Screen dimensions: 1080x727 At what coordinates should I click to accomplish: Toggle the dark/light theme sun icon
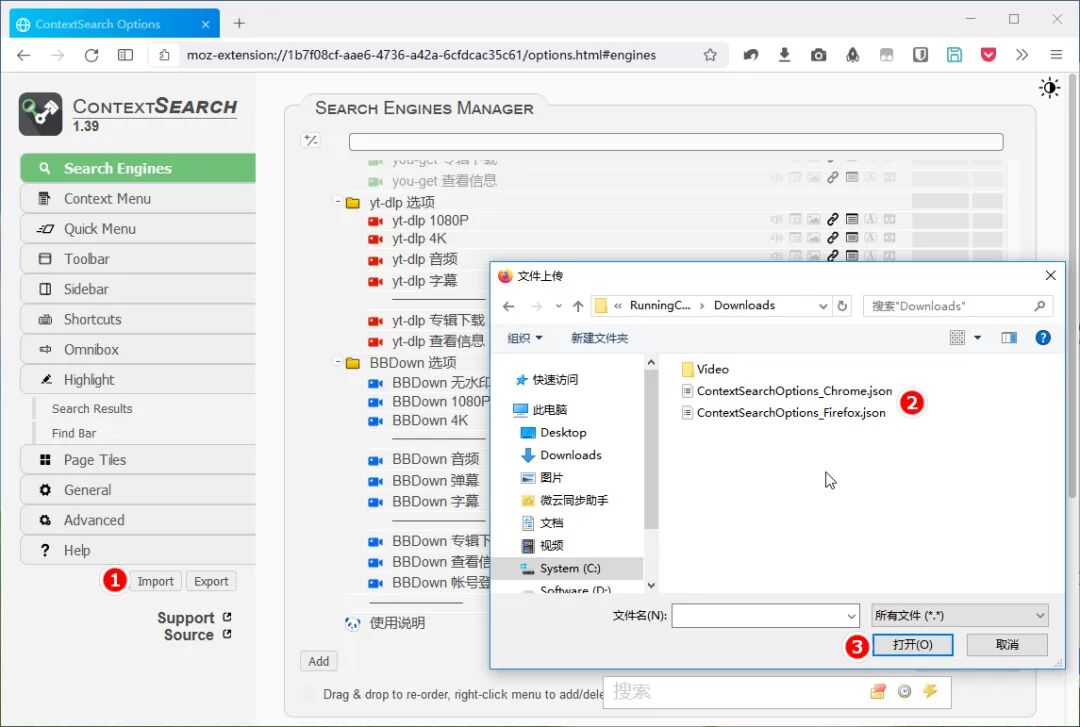click(1049, 88)
